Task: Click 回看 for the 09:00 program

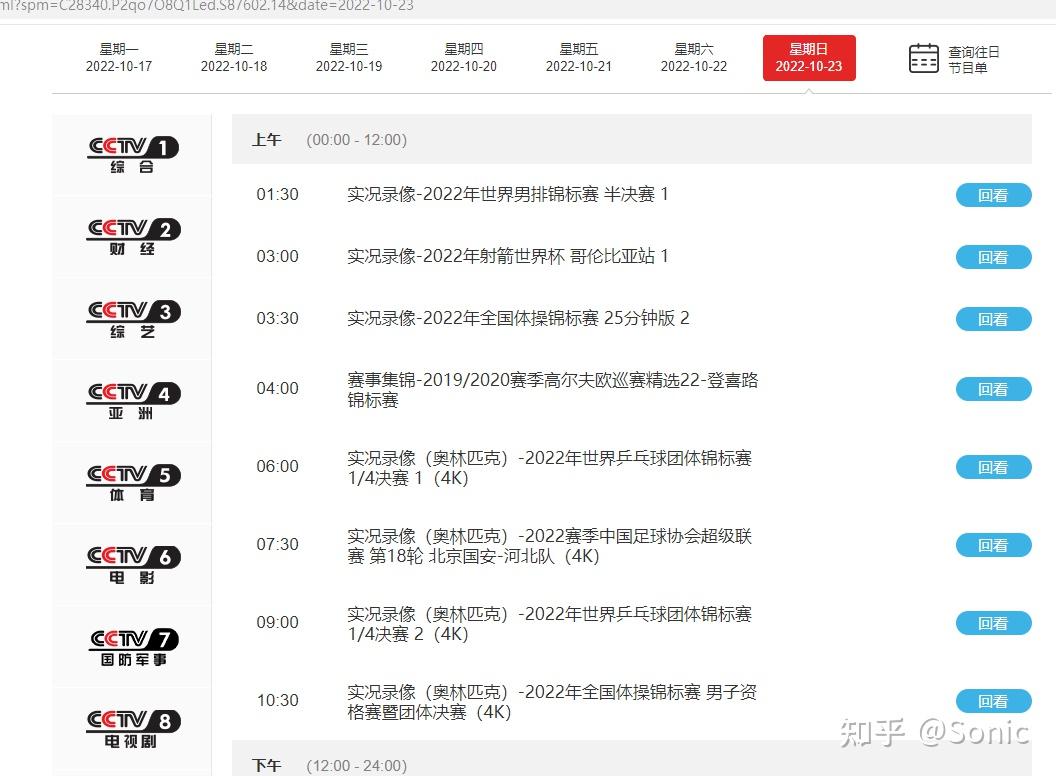Action: point(993,624)
